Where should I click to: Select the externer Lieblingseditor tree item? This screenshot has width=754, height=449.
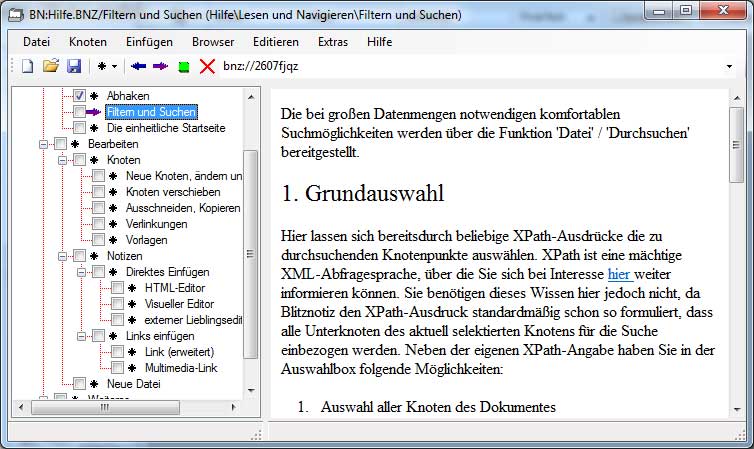pos(193,320)
